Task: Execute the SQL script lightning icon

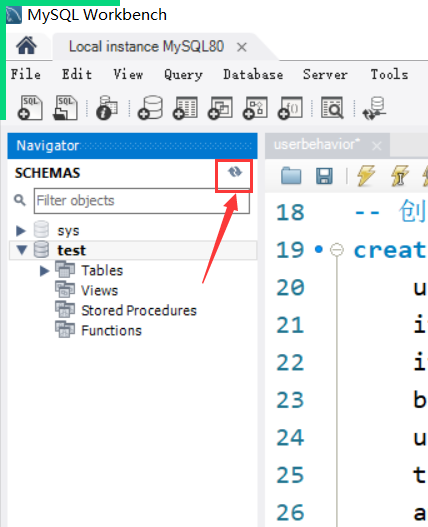Action: (366, 175)
